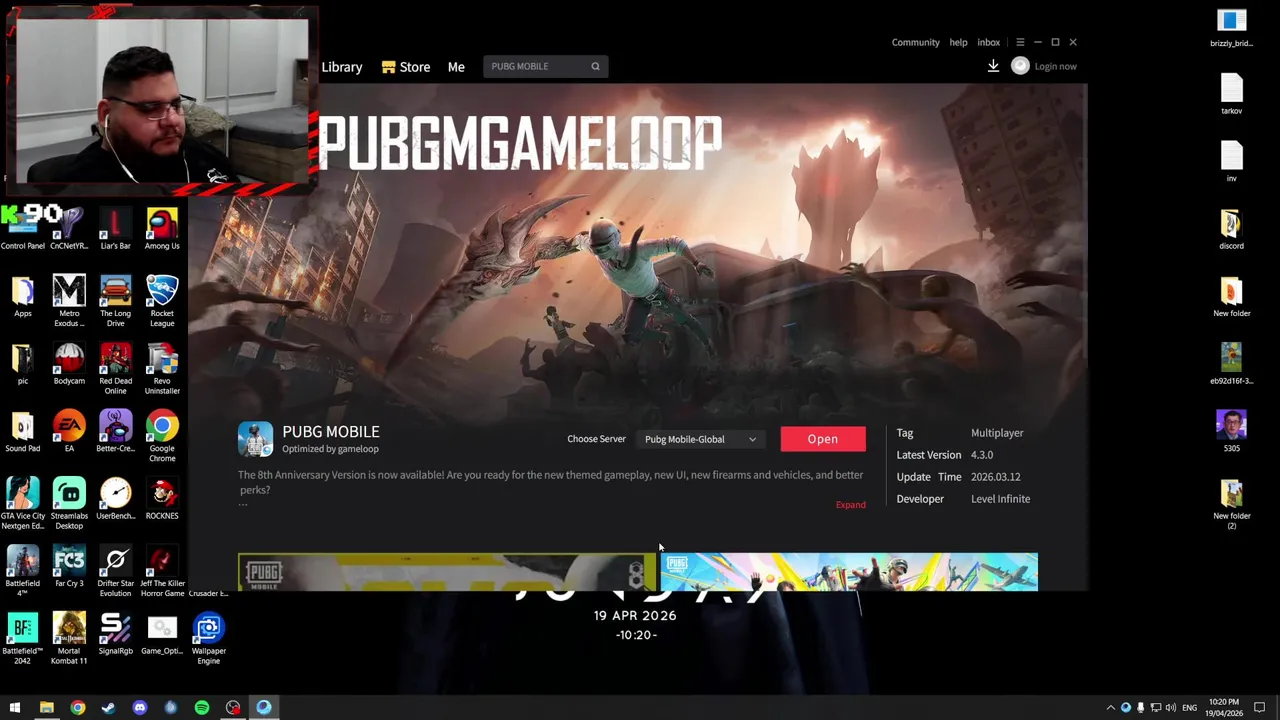
Task: Open File Explorer from the taskbar
Action: (46, 708)
